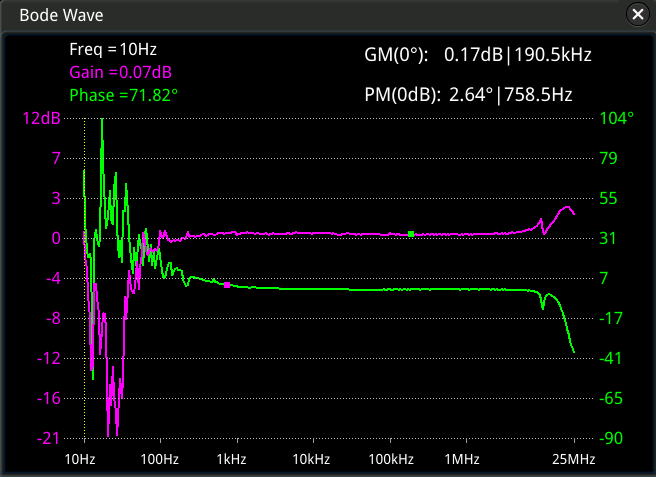Select the Freq =10Hz readout

click(x=113, y=49)
